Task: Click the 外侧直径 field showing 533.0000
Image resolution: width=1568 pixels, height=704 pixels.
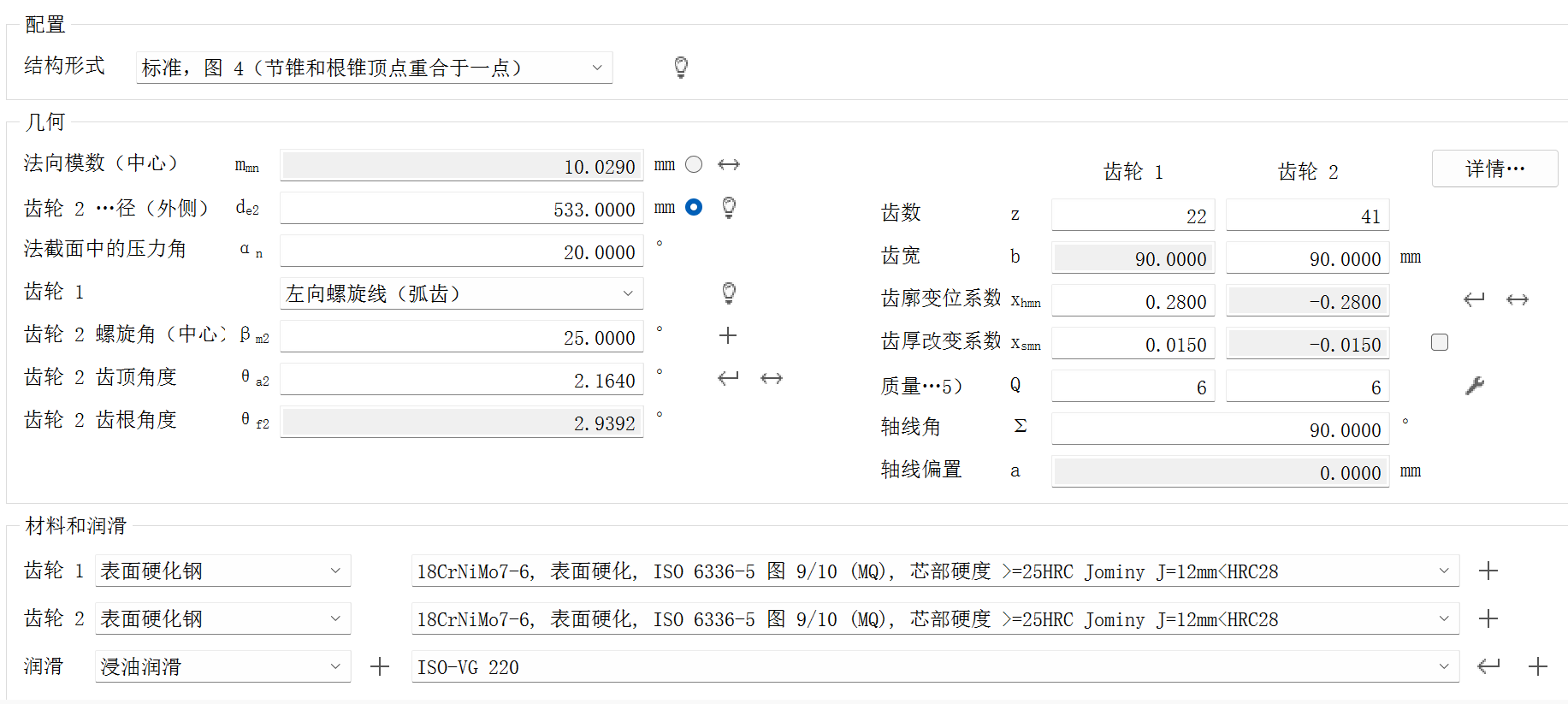Action: coord(462,208)
